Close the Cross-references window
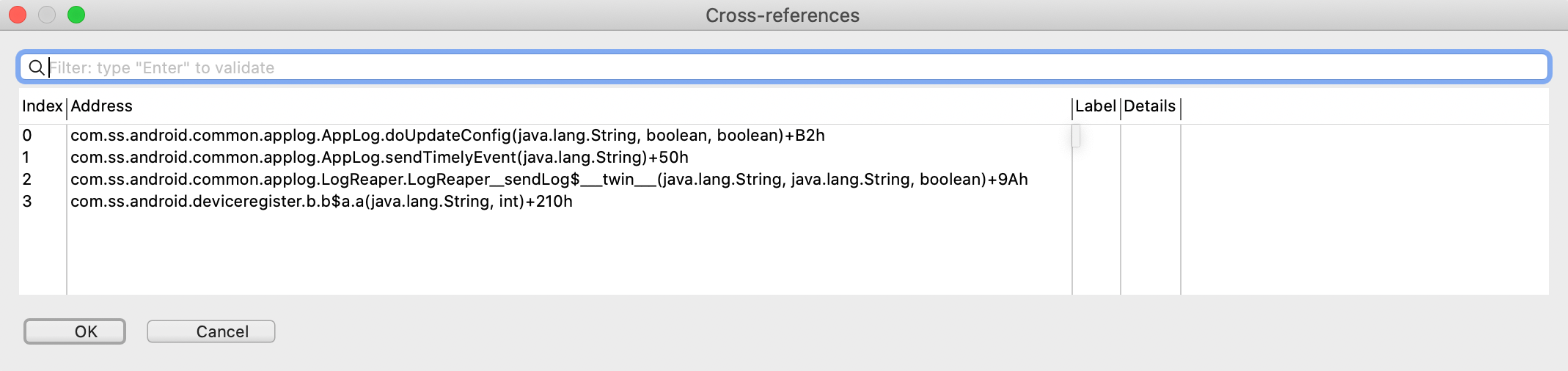The height and width of the screenshot is (371, 1568). tap(18, 15)
